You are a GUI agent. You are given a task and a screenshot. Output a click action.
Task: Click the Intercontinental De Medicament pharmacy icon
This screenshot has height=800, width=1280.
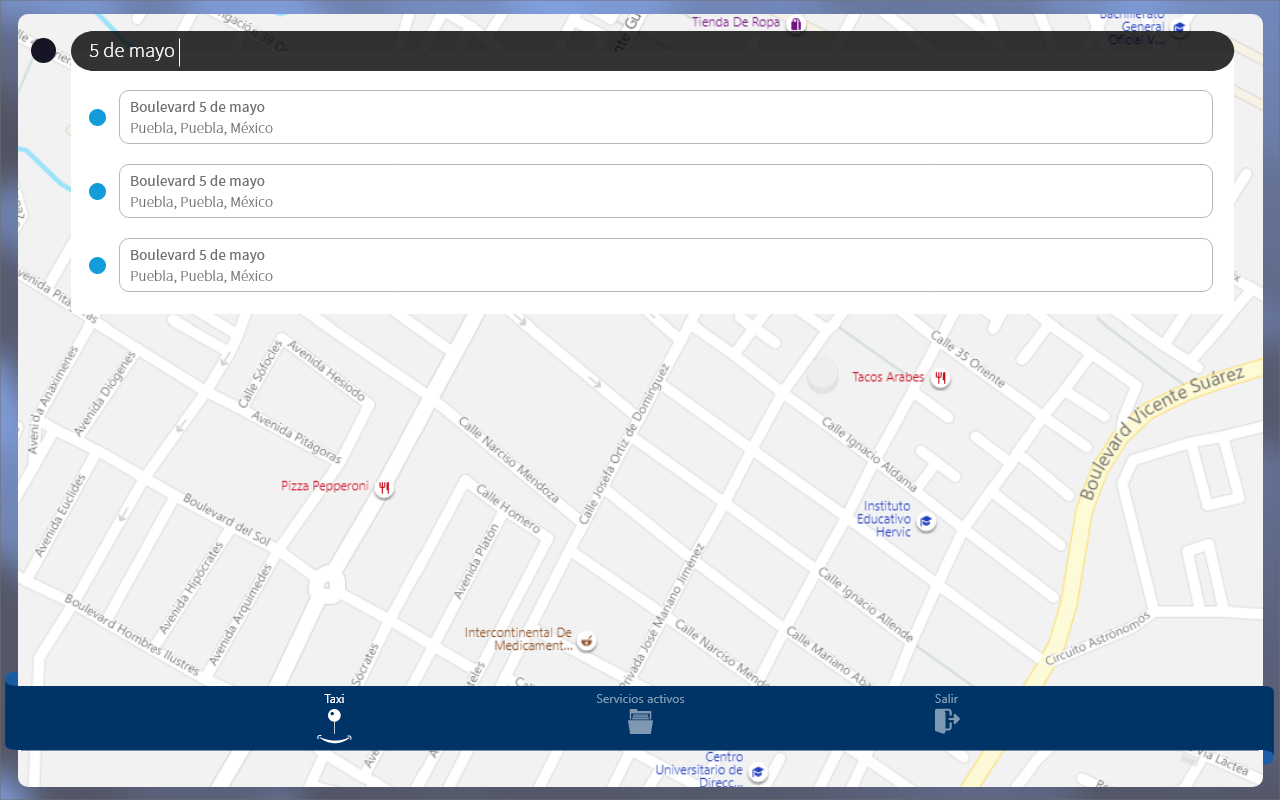587,640
